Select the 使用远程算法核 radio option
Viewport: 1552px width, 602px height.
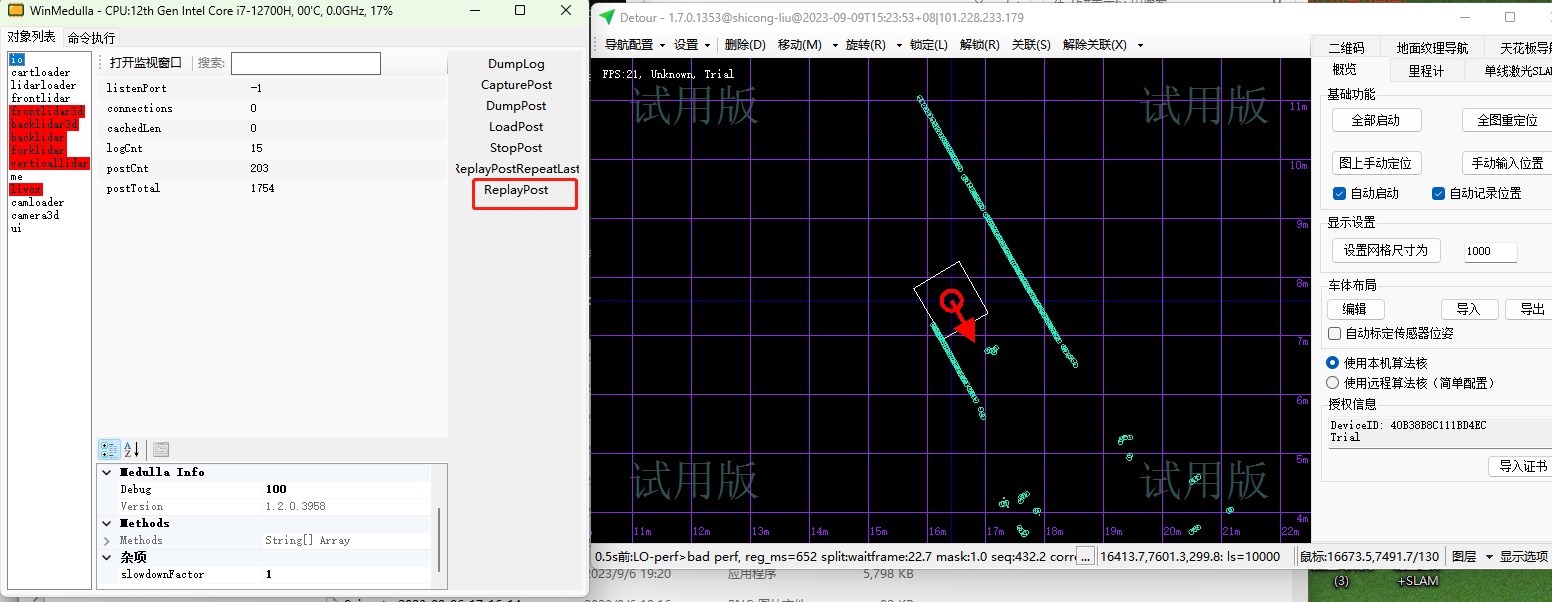point(1332,382)
